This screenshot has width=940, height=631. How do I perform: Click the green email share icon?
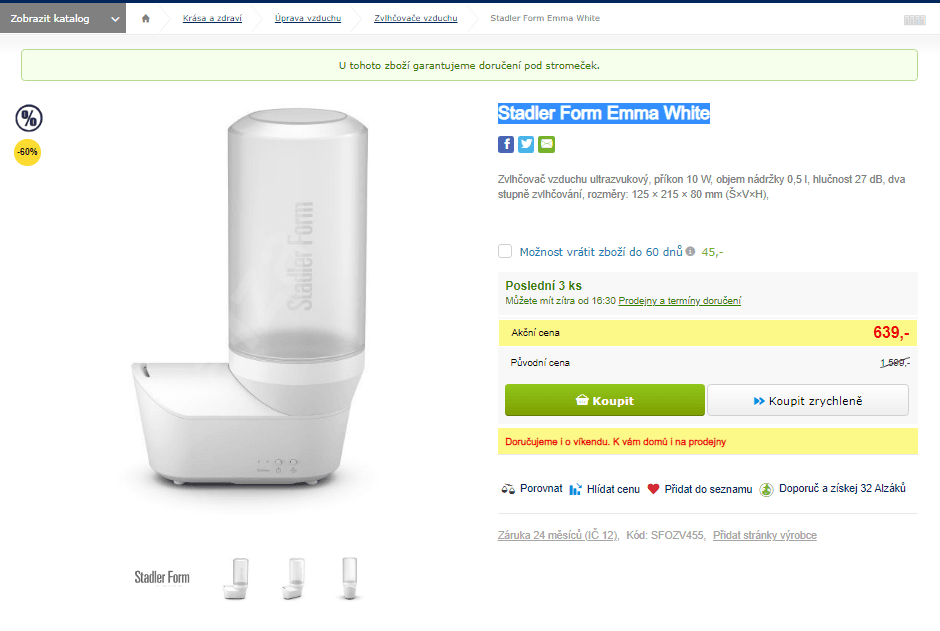point(546,144)
